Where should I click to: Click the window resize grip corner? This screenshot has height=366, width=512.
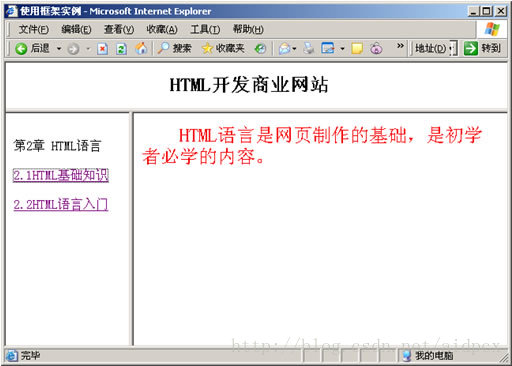tap(503, 358)
